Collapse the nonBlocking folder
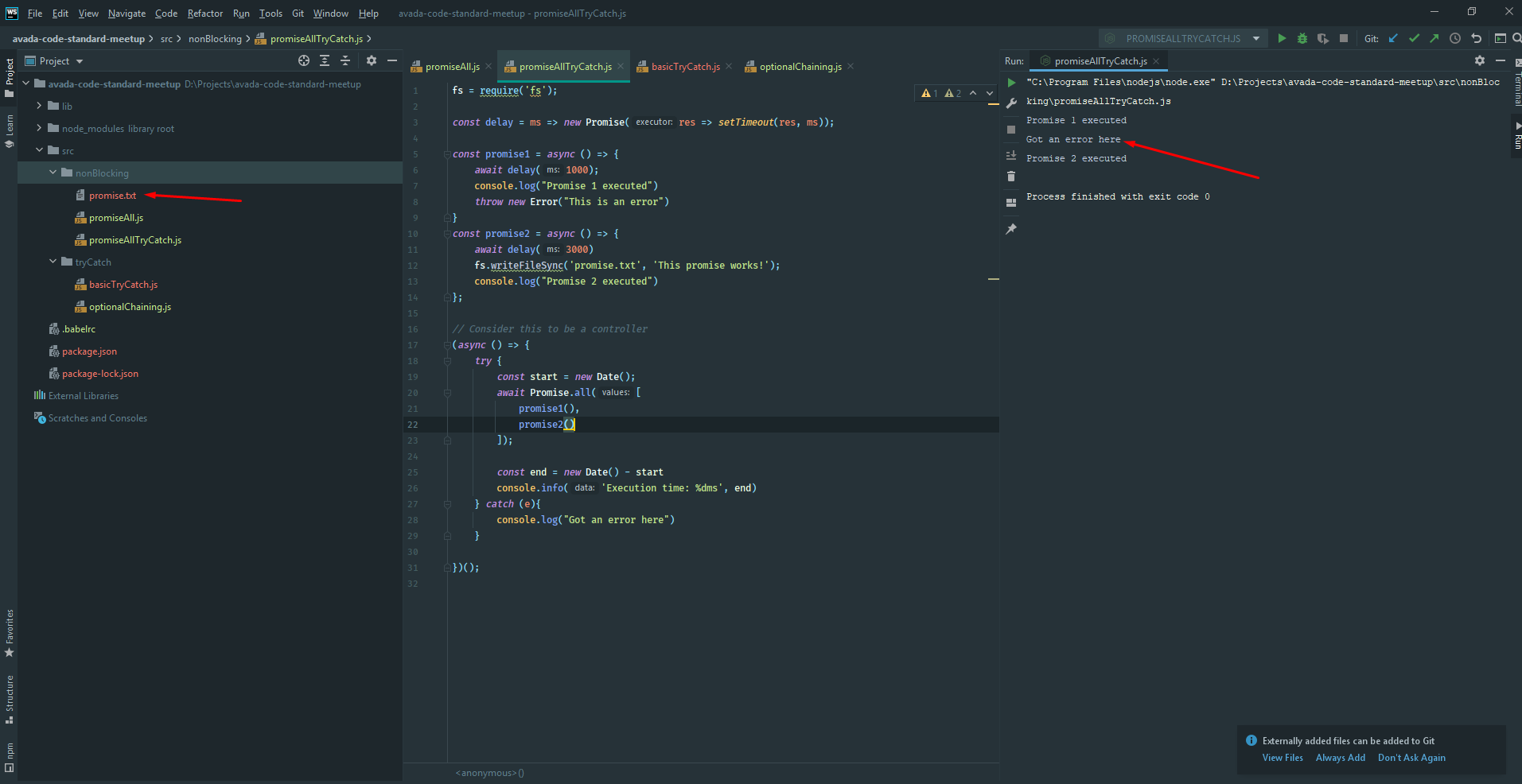The height and width of the screenshot is (784, 1522). pos(53,173)
